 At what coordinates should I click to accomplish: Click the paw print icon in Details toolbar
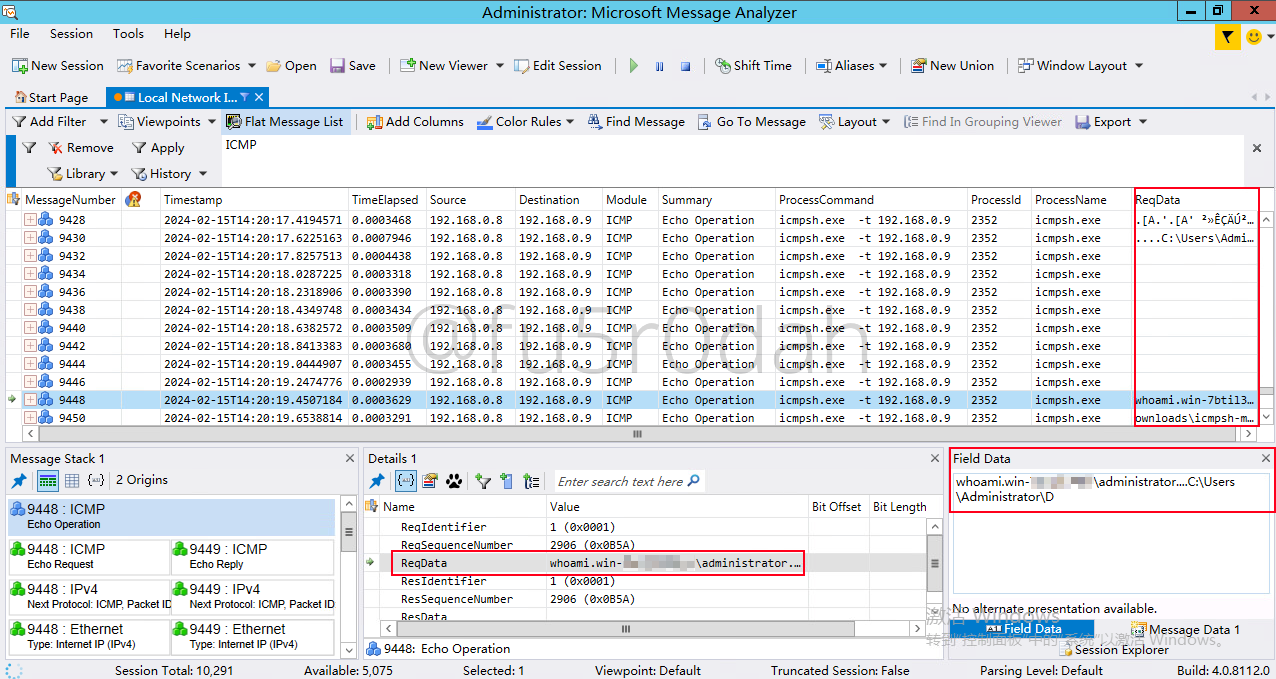[x=454, y=481]
